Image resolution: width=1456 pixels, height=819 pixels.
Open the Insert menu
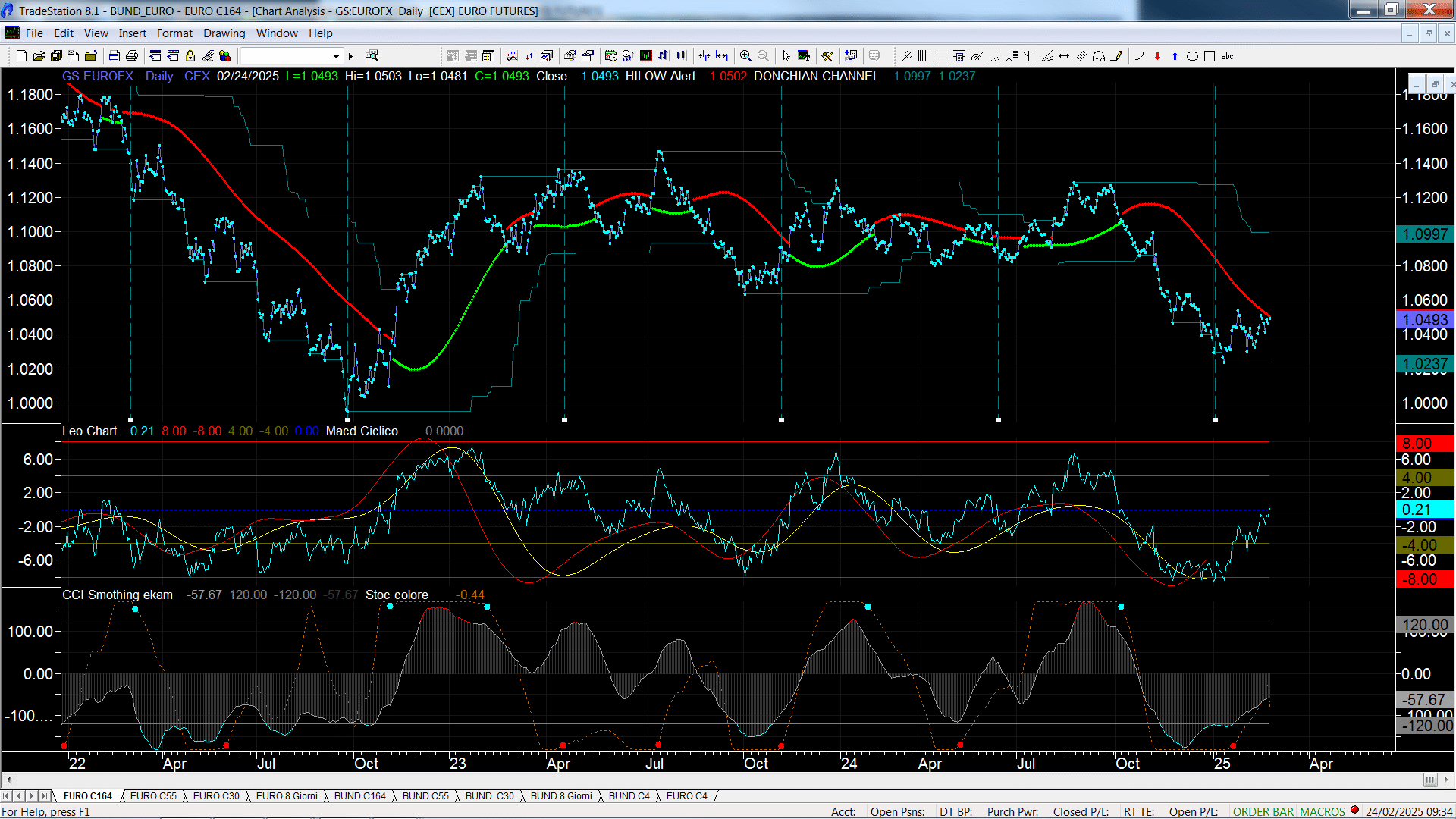click(x=133, y=33)
